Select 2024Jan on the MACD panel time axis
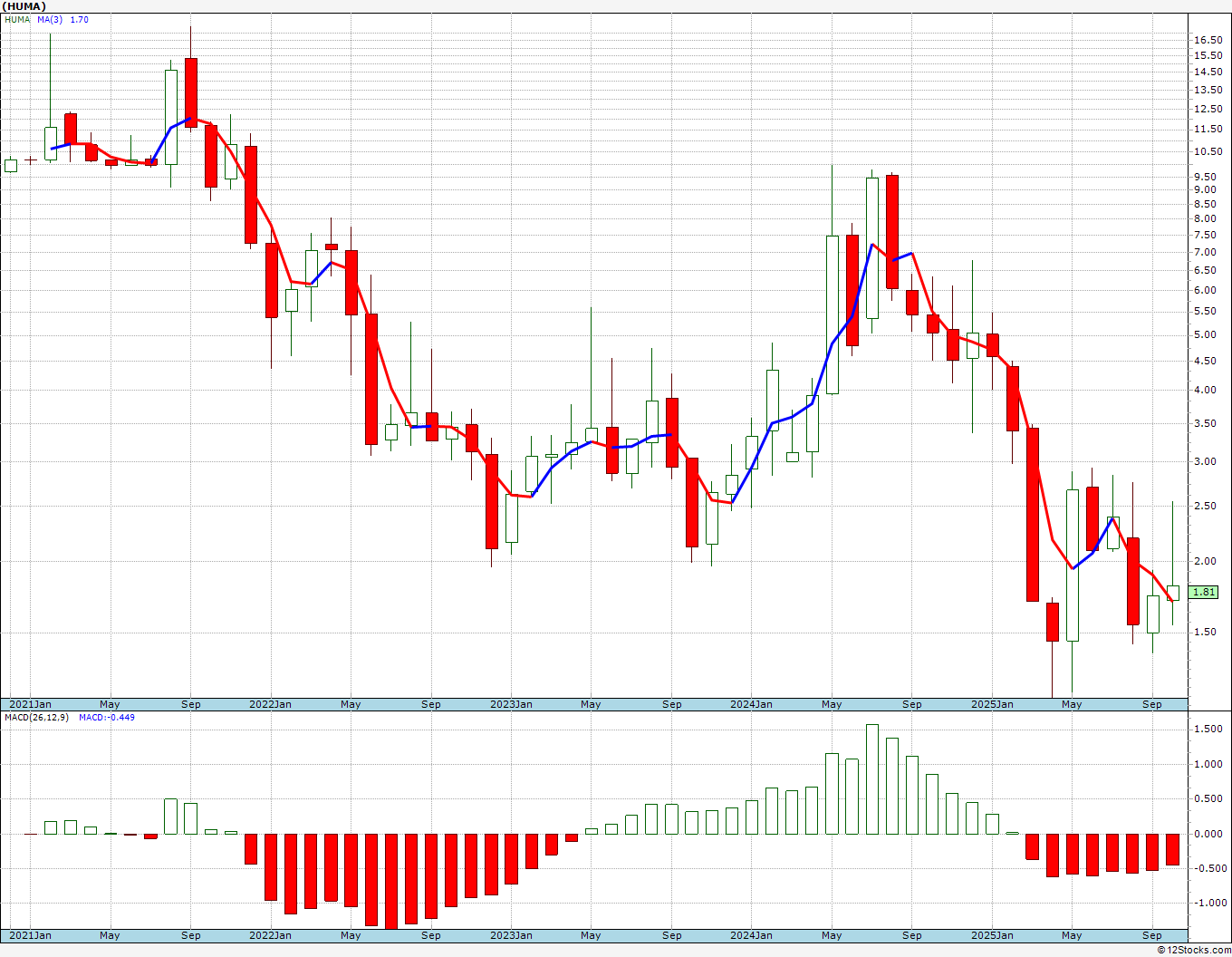The image size is (1232, 957). [x=751, y=935]
